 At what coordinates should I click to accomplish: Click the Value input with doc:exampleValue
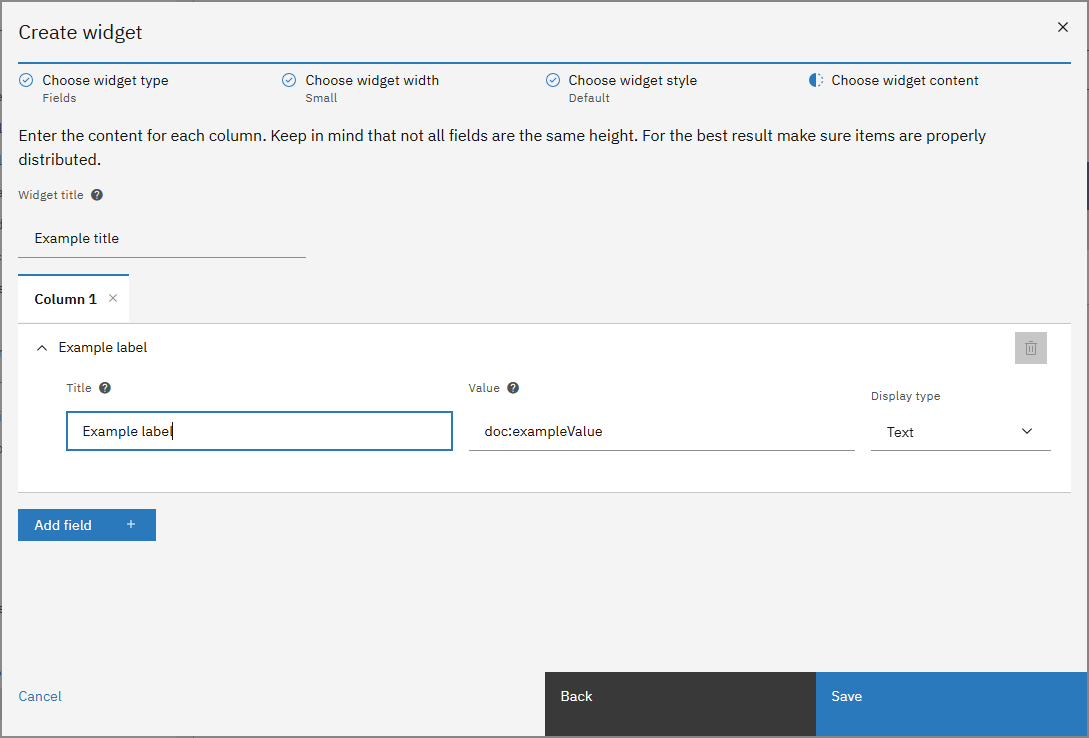click(661, 432)
